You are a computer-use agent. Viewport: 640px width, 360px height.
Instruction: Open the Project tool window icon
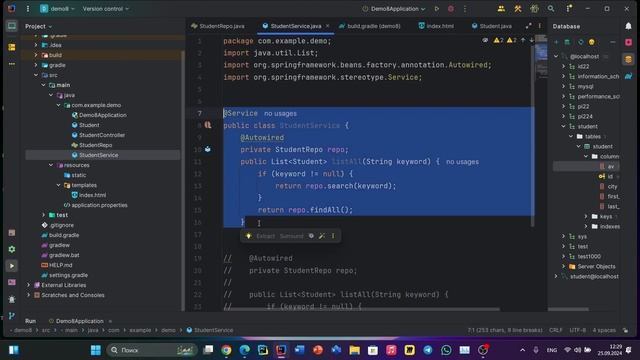click(12, 26)
